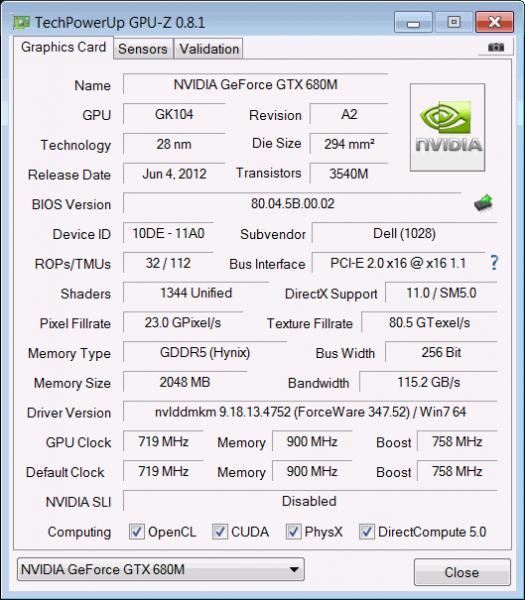525x600 pixels.
Task: Minimize the GPU-Z window
Action: (413, 22)
